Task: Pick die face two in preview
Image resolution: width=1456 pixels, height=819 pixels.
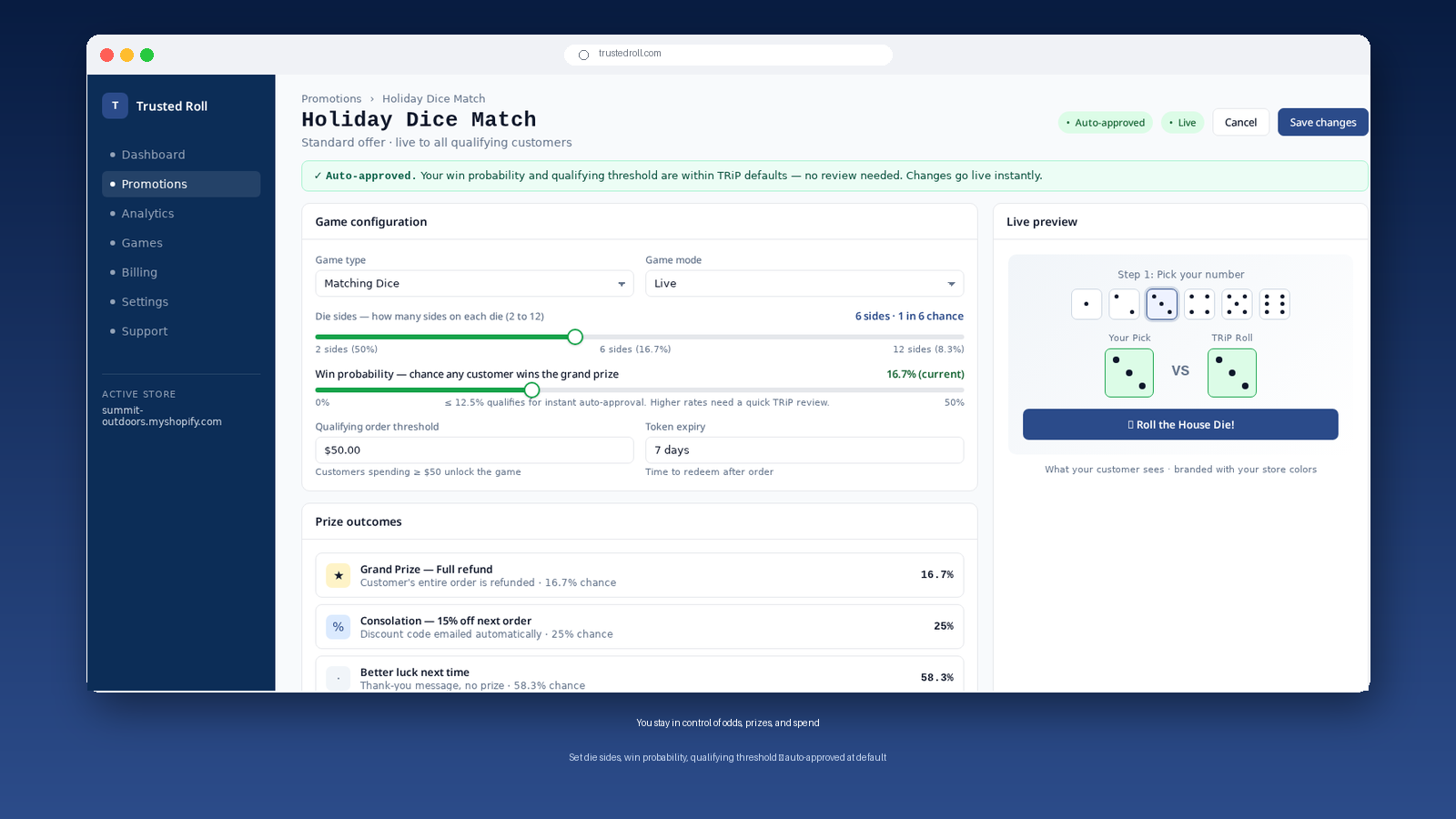Action: tap(1124, 304)
